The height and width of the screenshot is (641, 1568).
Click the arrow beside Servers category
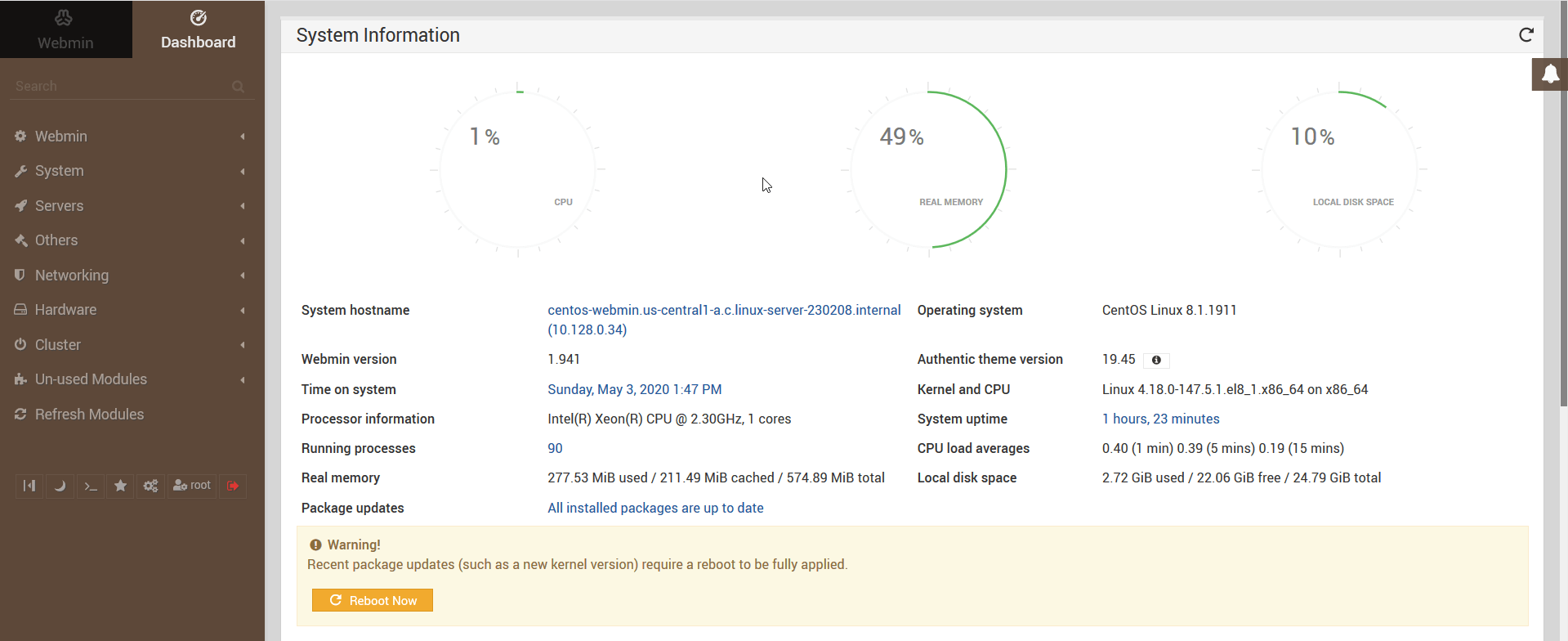click(243, 206)
